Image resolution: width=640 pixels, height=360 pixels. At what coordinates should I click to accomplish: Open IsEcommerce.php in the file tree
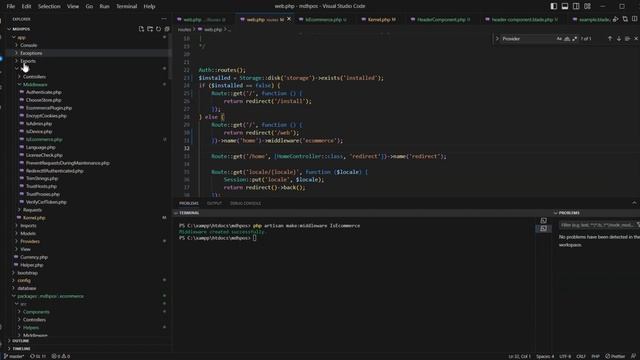[x=44, y=140]
